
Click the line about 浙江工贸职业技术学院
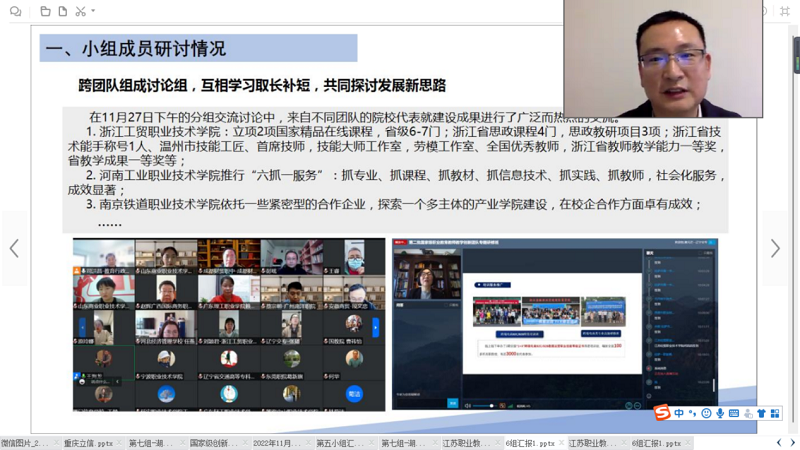[396, 146]
